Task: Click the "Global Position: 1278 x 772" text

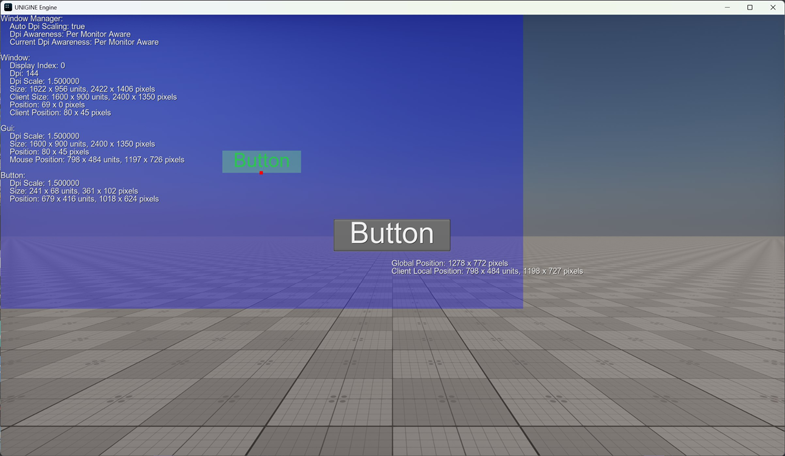Action: coord(449,263)
